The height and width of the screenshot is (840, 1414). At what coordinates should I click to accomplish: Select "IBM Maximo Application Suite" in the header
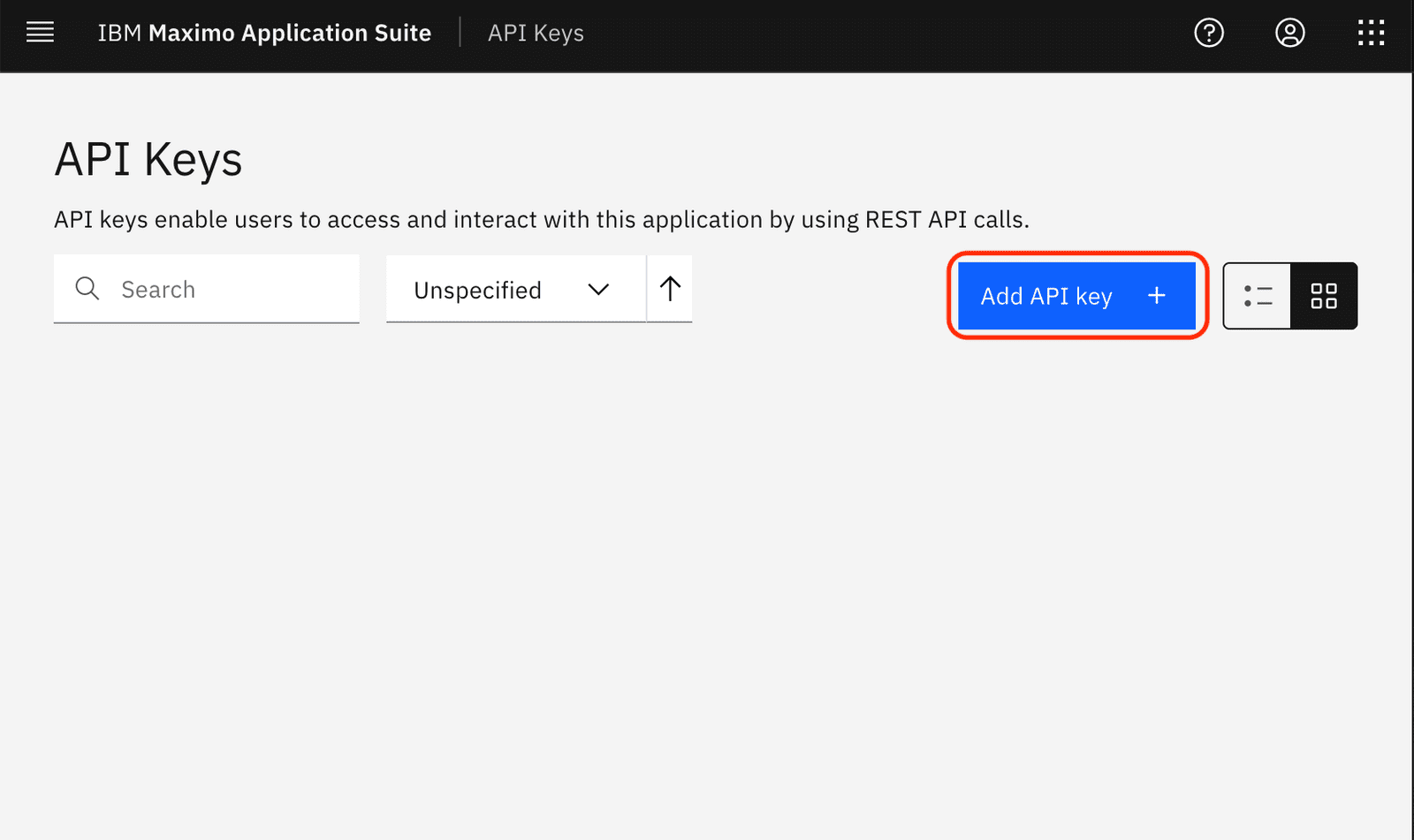pos(264,33)
